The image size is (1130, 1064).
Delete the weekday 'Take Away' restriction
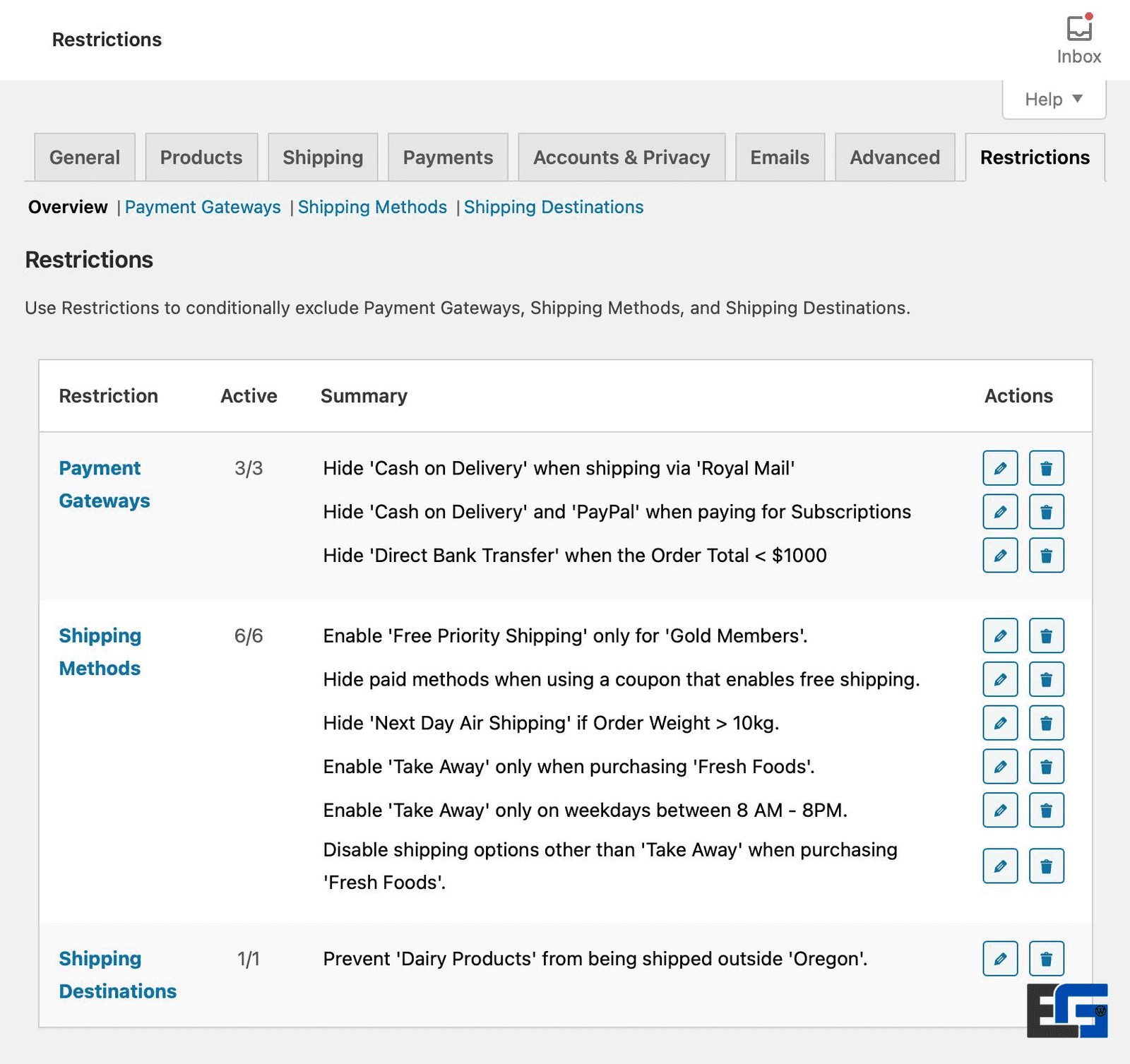(x=1046, y=811)
